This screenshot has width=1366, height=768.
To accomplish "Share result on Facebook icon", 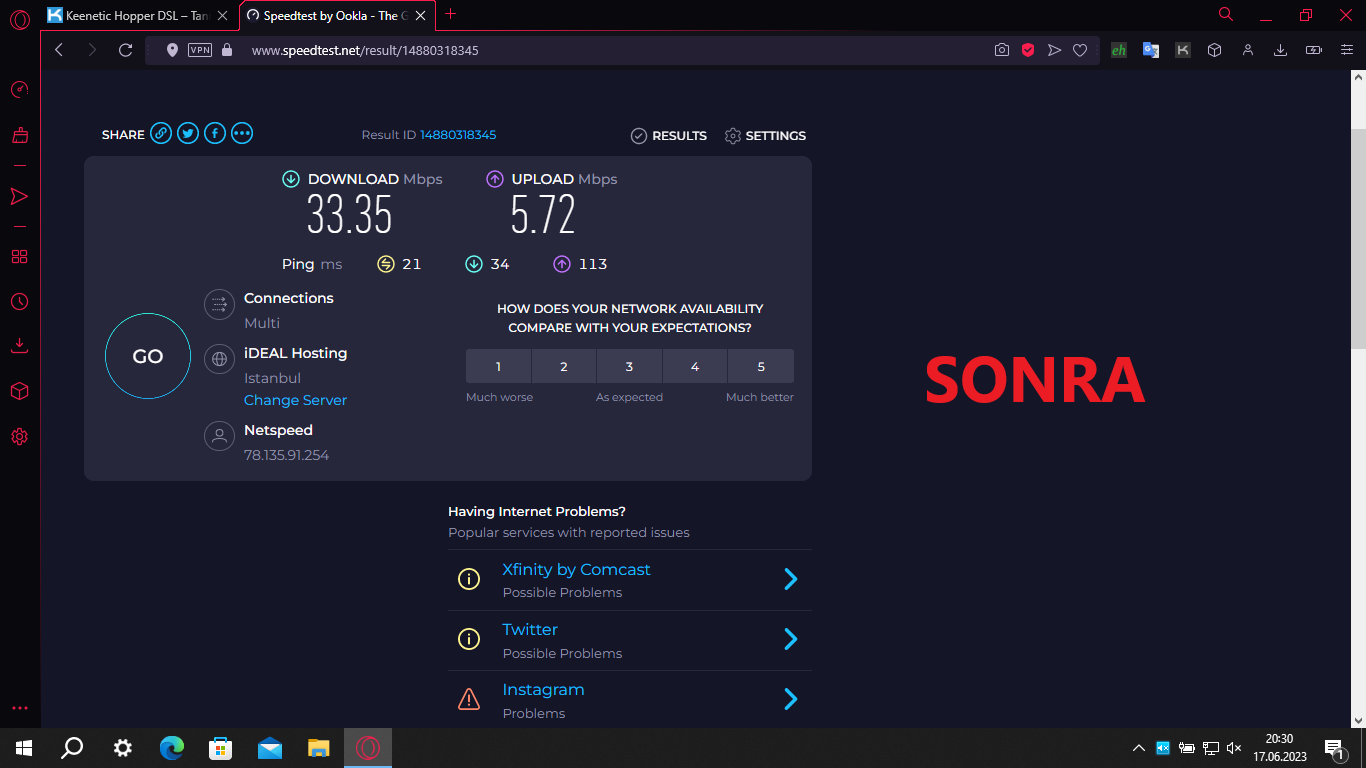I will 215,133.
